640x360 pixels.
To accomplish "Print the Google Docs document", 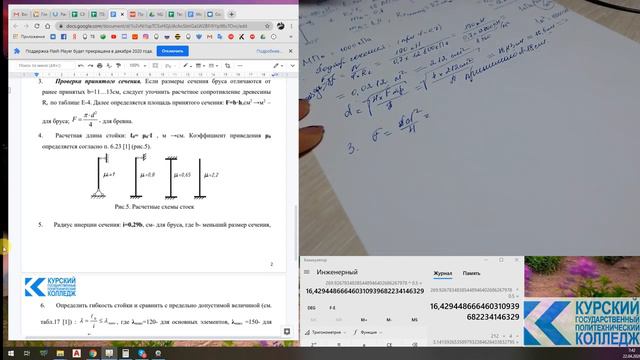I will [100, 65].
